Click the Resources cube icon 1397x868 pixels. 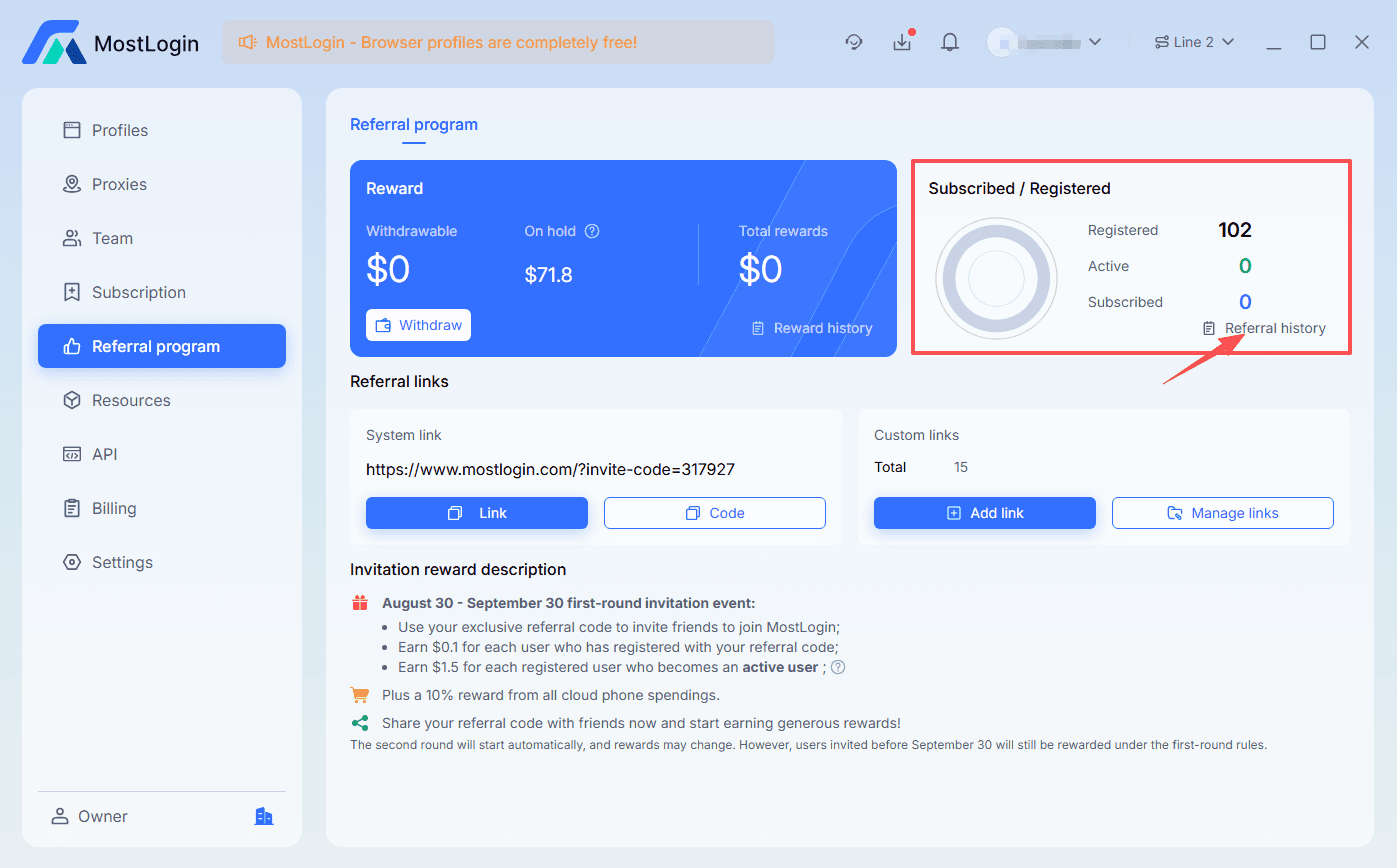pyautogui.click(x=71, y=400)
